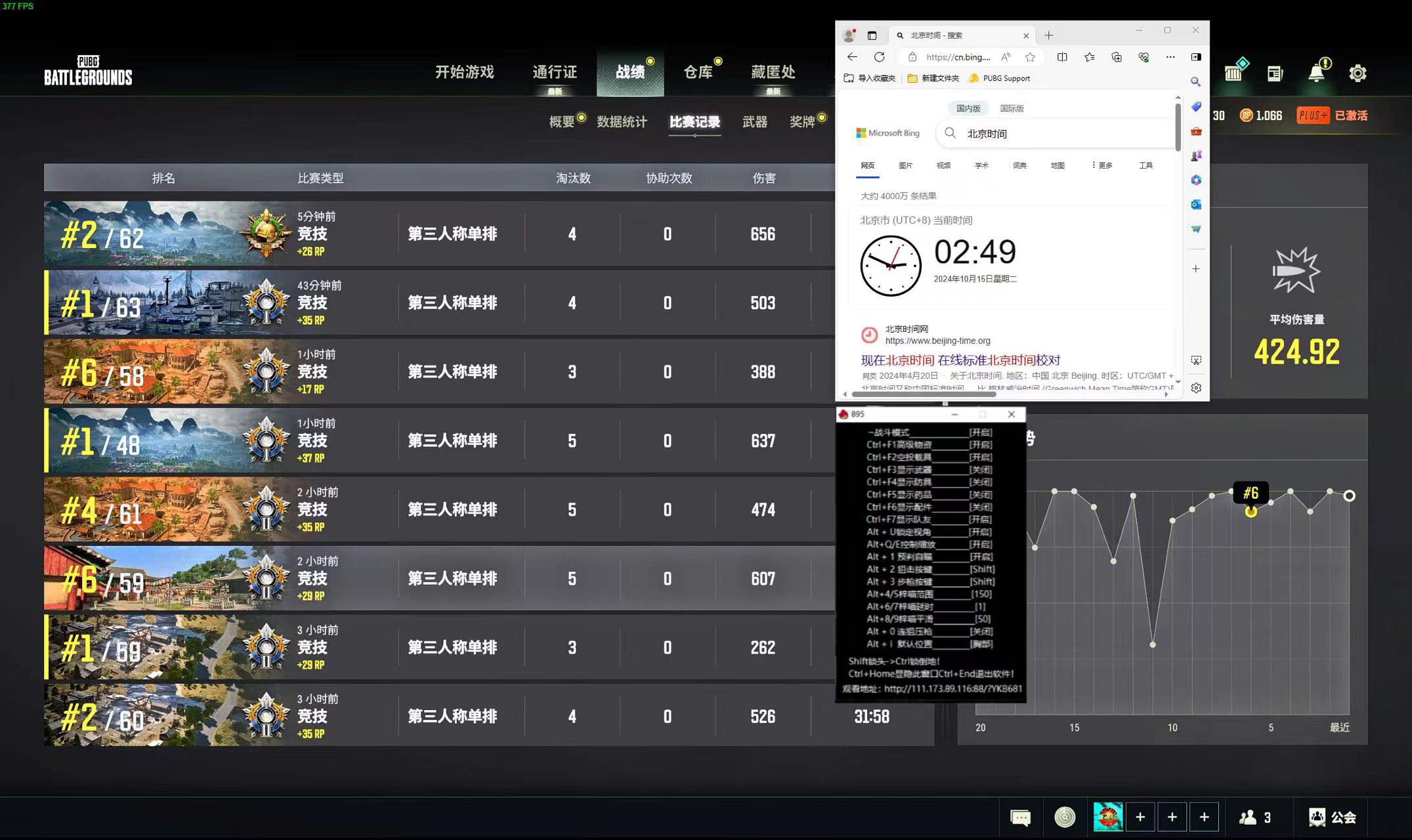Open the 开始游戏 menu tab
This screenshot has width=1412, height=840.
point(464,72)
